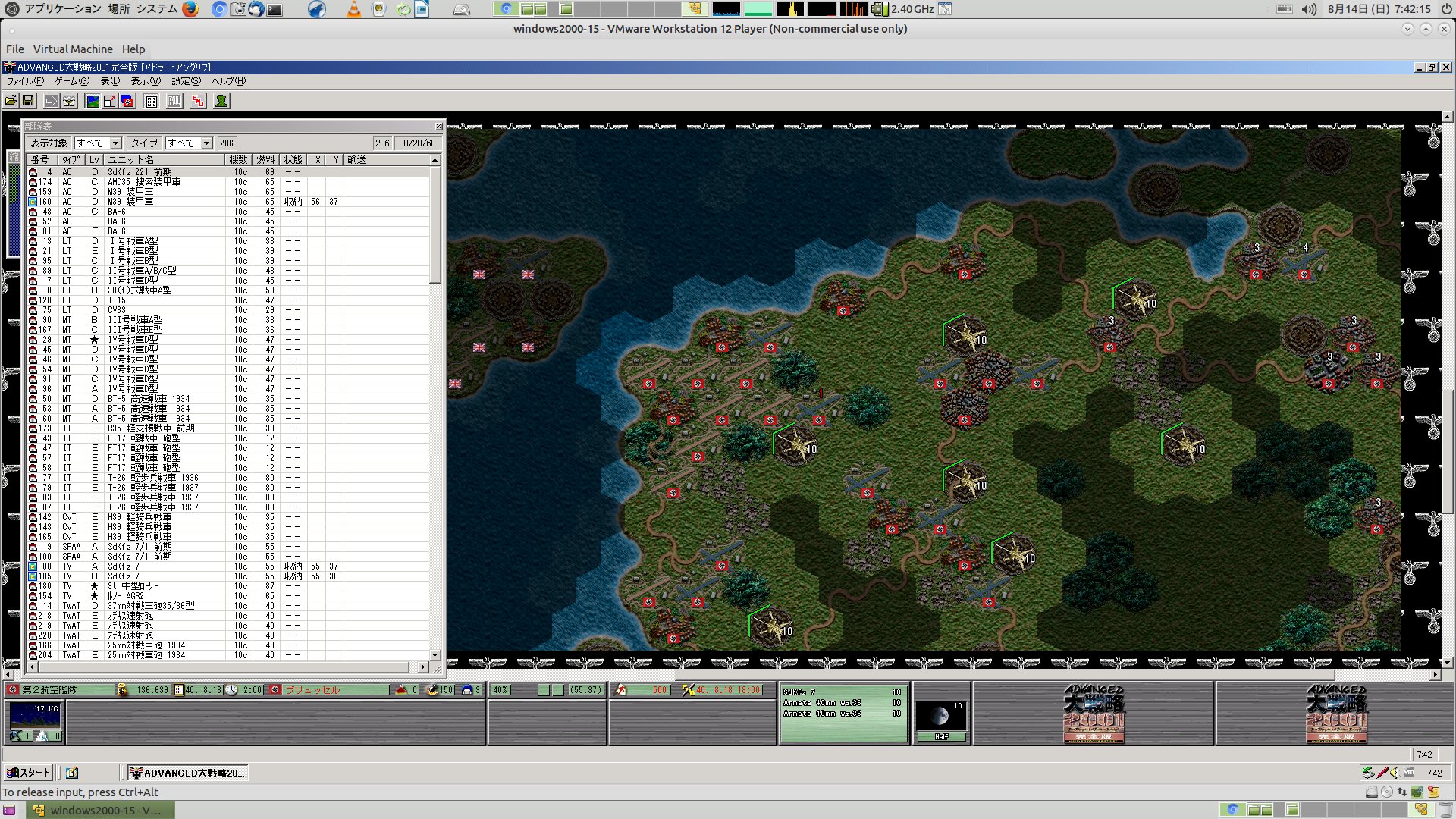This screenshot has height=819, width=1456.
Task: Select the 37mm対戦車砲35/36型 unit row
Action: click(228, 606)
